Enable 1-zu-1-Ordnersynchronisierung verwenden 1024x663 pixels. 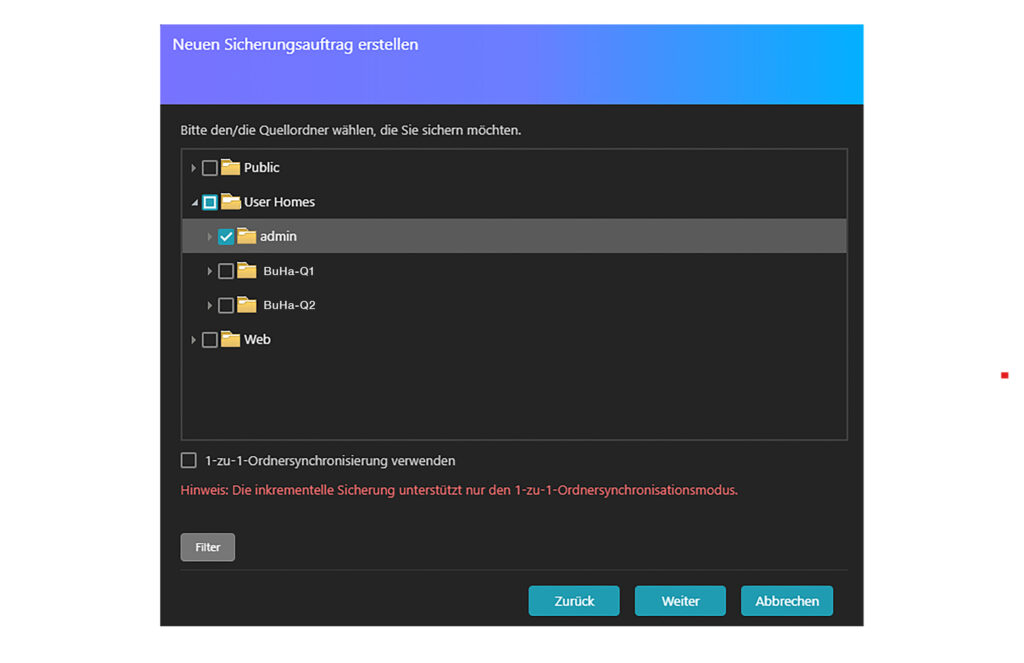(188, 460)
